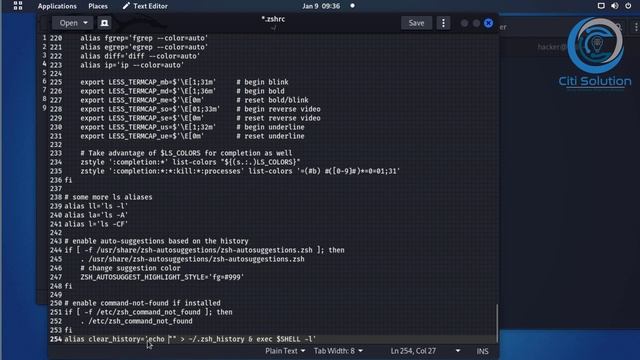The height and width of the screenshot is (360, 640).
Task: Save the .zshrc file
Action: point(416,23)
